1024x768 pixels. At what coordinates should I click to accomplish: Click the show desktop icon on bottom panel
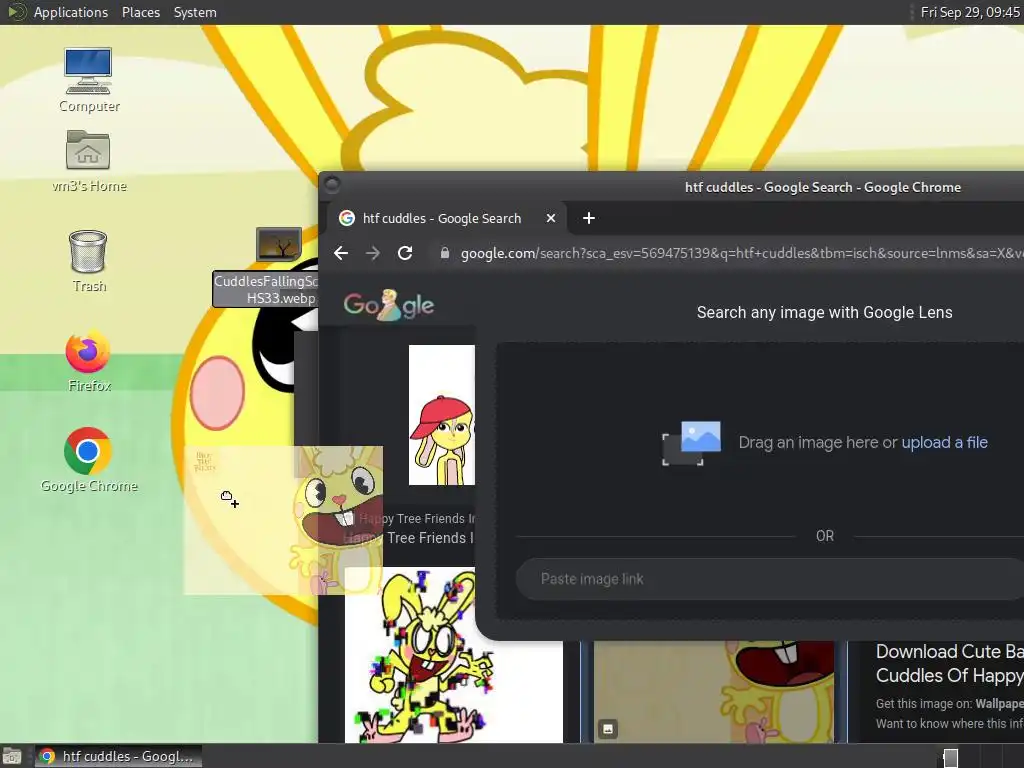tap(12, 756)
